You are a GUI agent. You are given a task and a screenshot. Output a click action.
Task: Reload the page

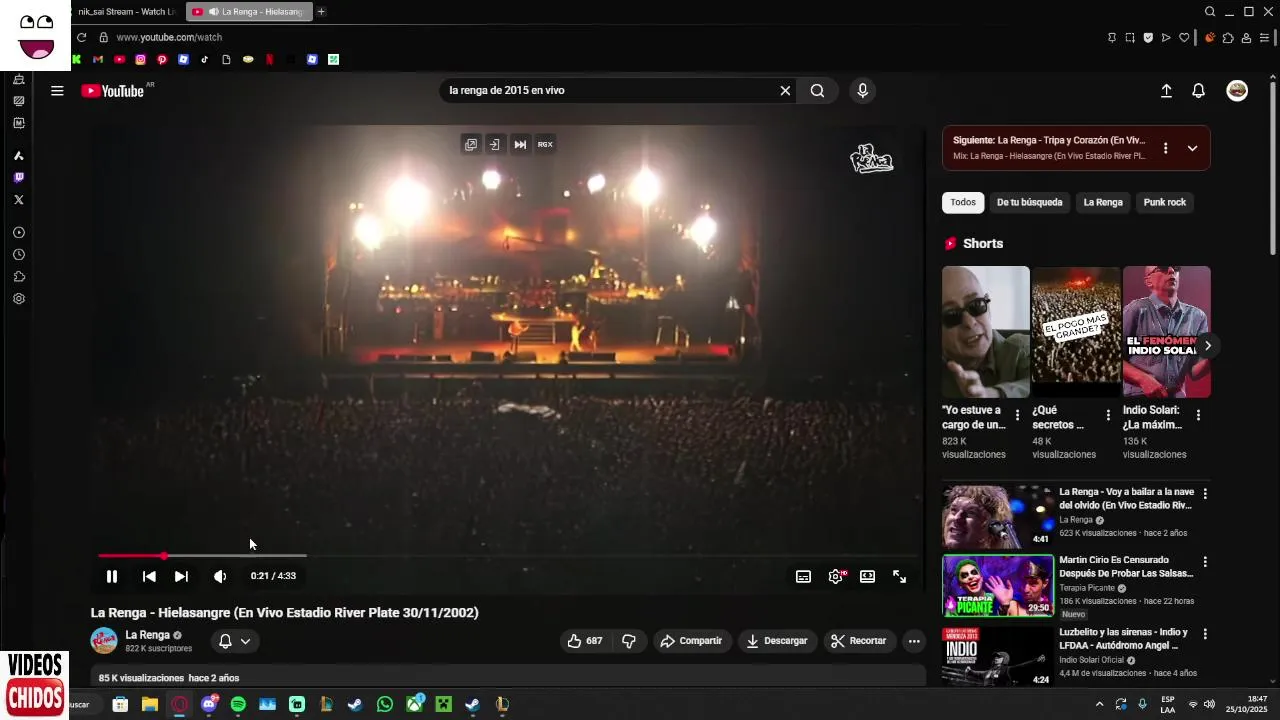[81, 37]
